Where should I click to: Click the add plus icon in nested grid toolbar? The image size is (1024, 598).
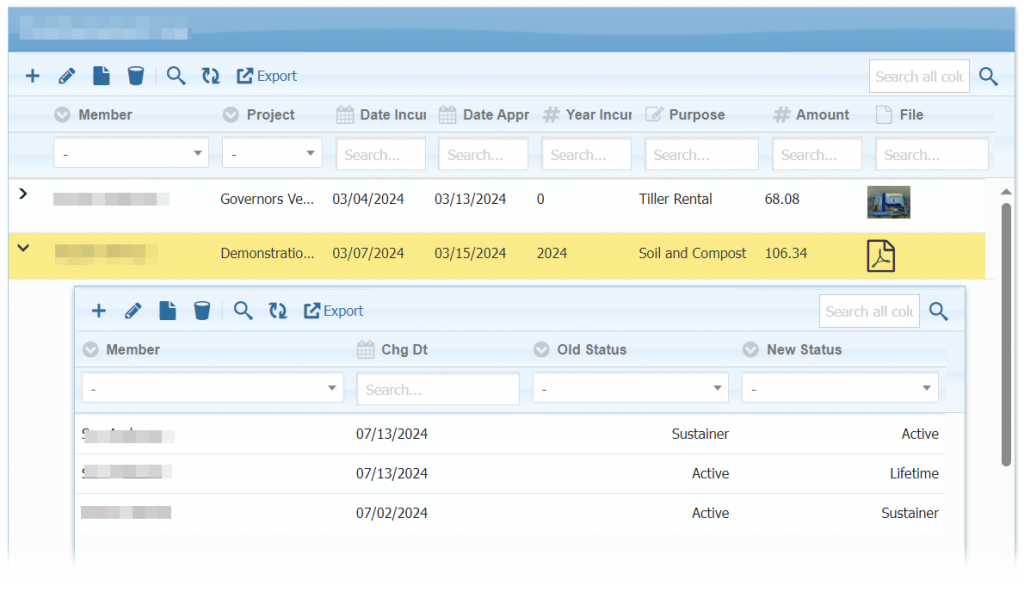tap(99, 311)
